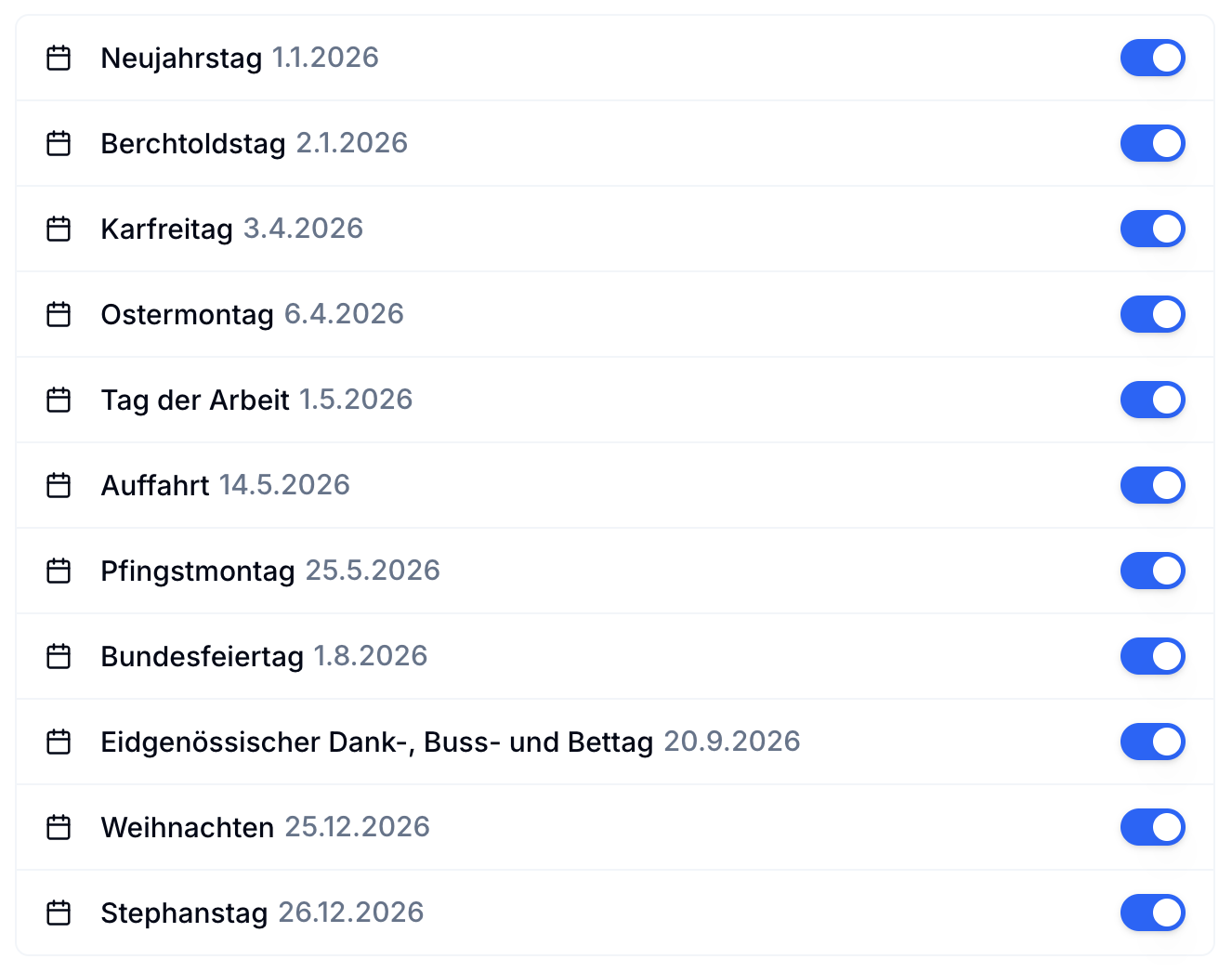
Task: Toggle the Ostermontag holiday off
Action: point(1152,314)
